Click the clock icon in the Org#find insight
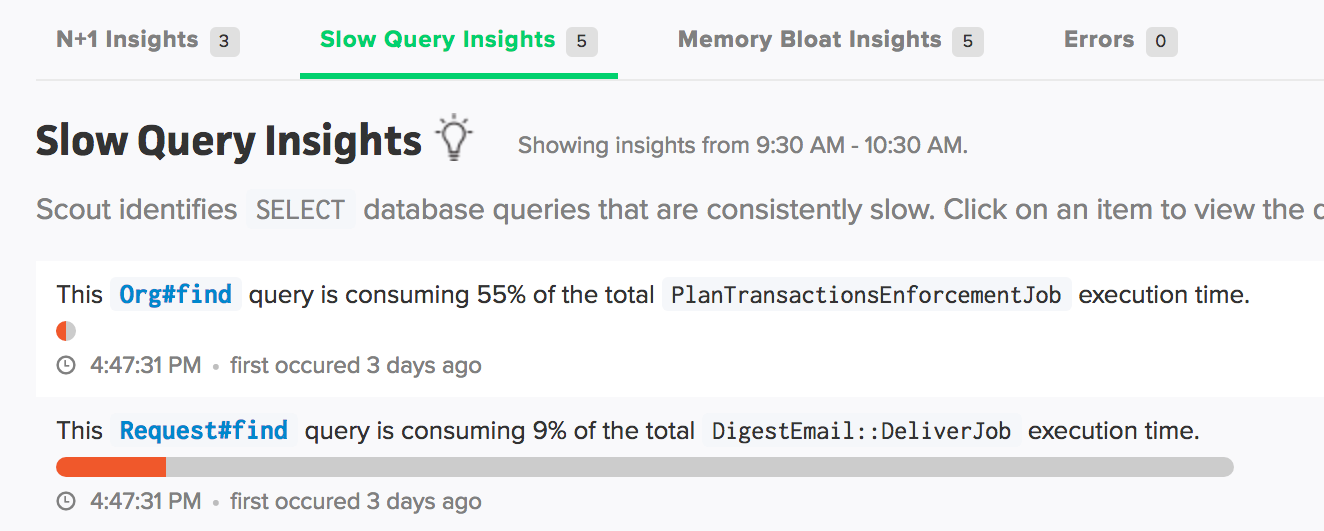This screenshot has width=1324, height=531. 66,366
